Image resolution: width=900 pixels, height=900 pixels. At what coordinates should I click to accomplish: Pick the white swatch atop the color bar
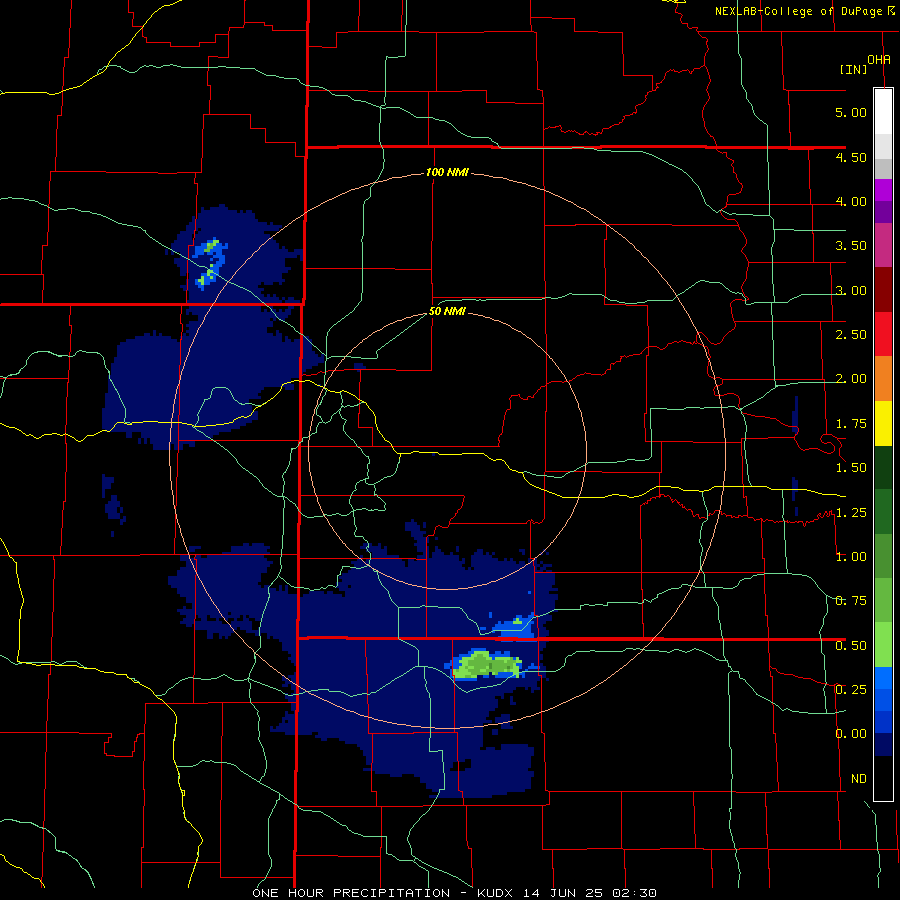point(883,111)
